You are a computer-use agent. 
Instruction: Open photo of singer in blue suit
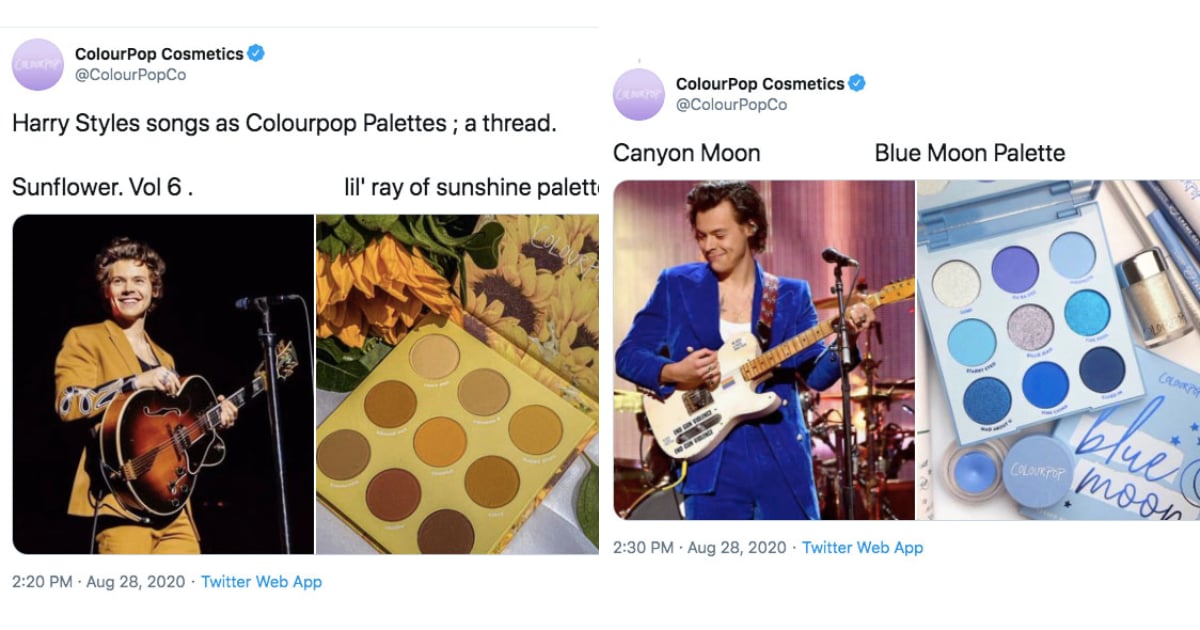pyautogui.click(x=764, y=350)
